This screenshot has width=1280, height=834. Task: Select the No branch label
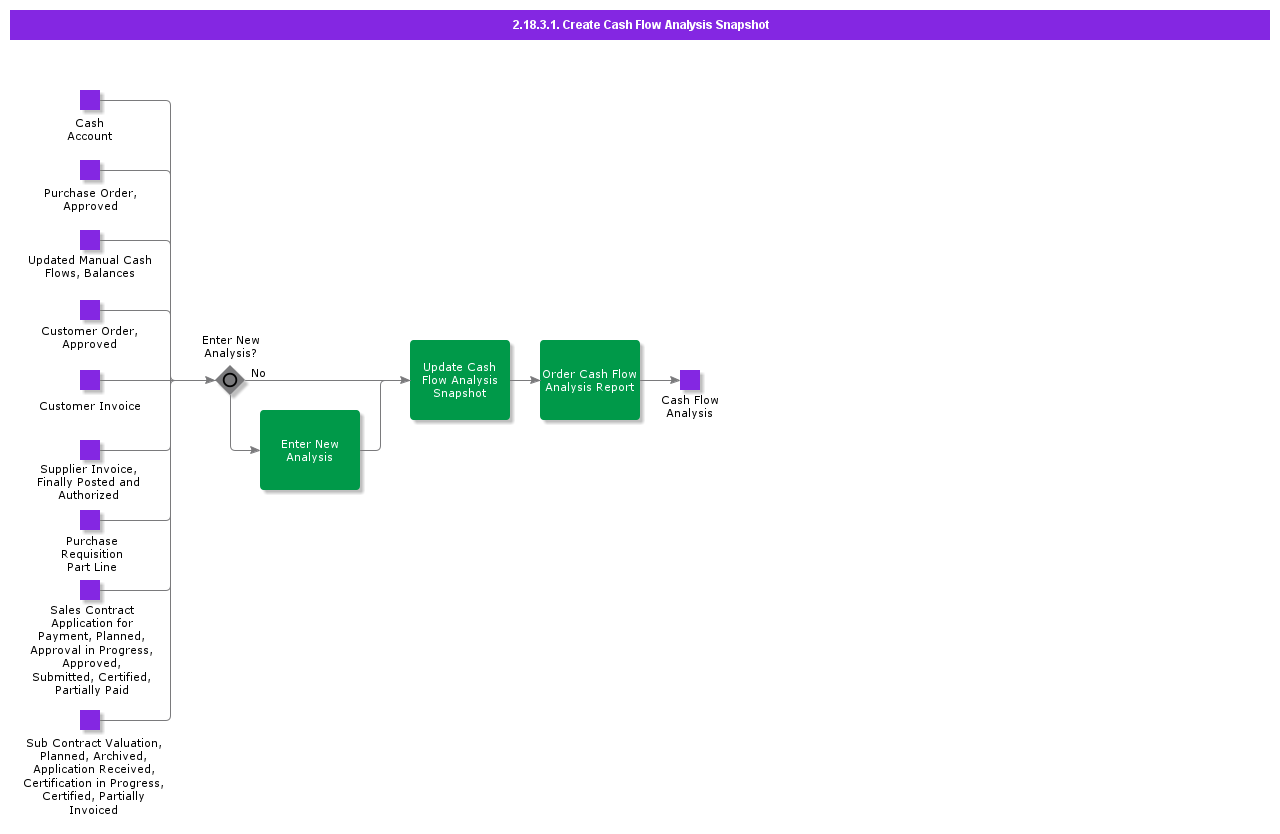(x=258, y=372)
